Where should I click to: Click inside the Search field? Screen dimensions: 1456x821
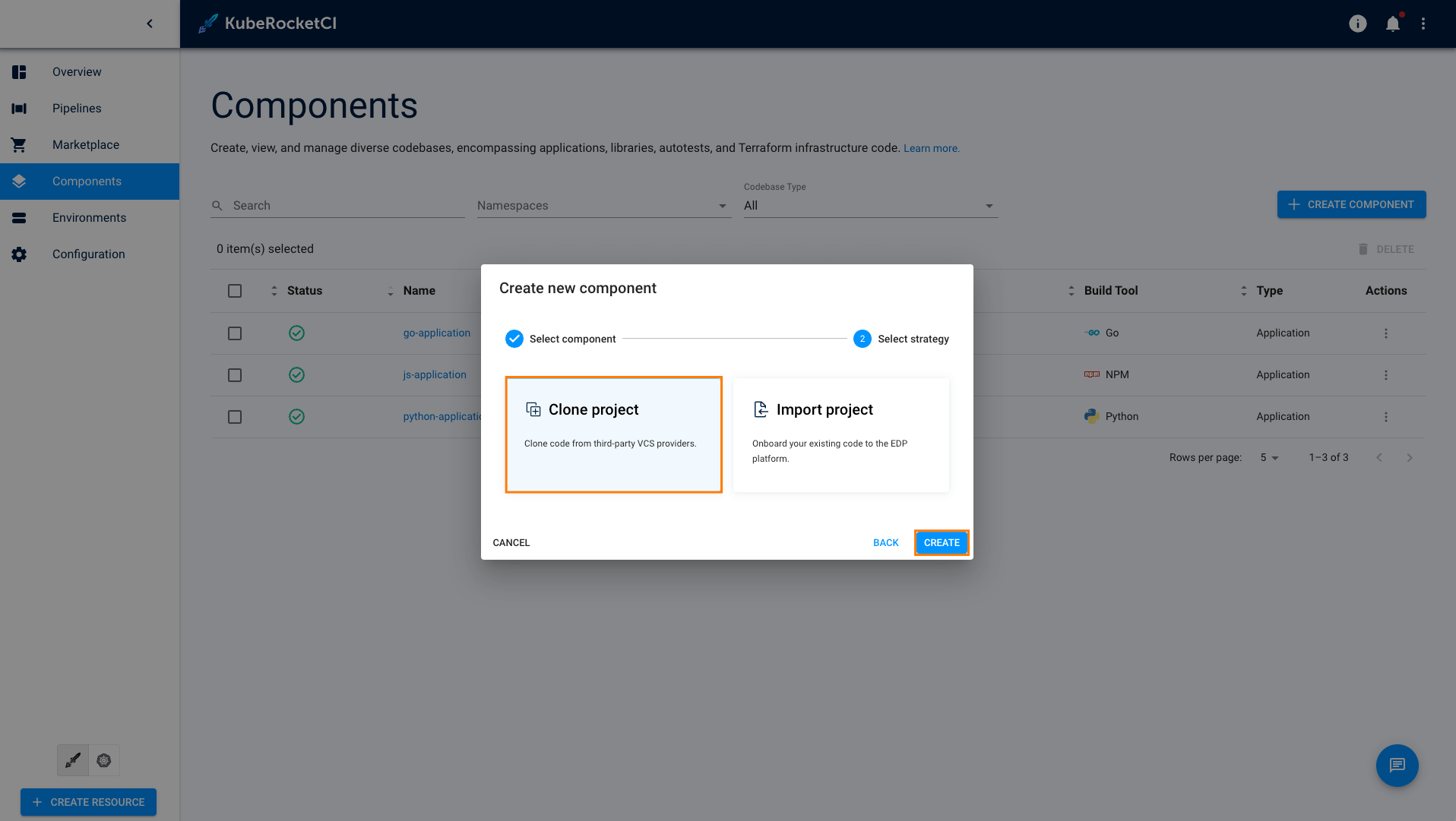[x=334, y=204]
